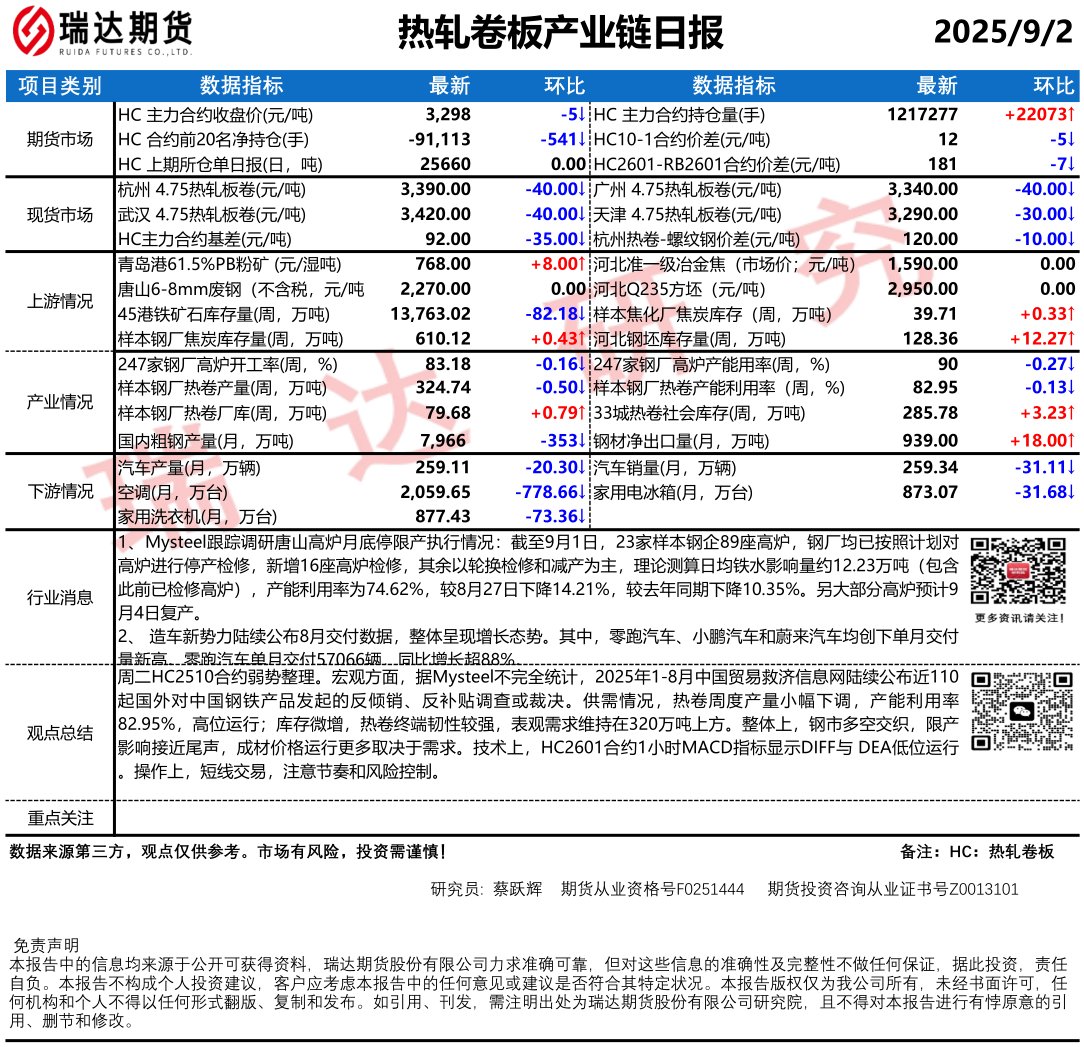Click the 行业消息 section label
Viewport: 1084px width, 1047px height.
pyautogui.click(x=60, y=598)
